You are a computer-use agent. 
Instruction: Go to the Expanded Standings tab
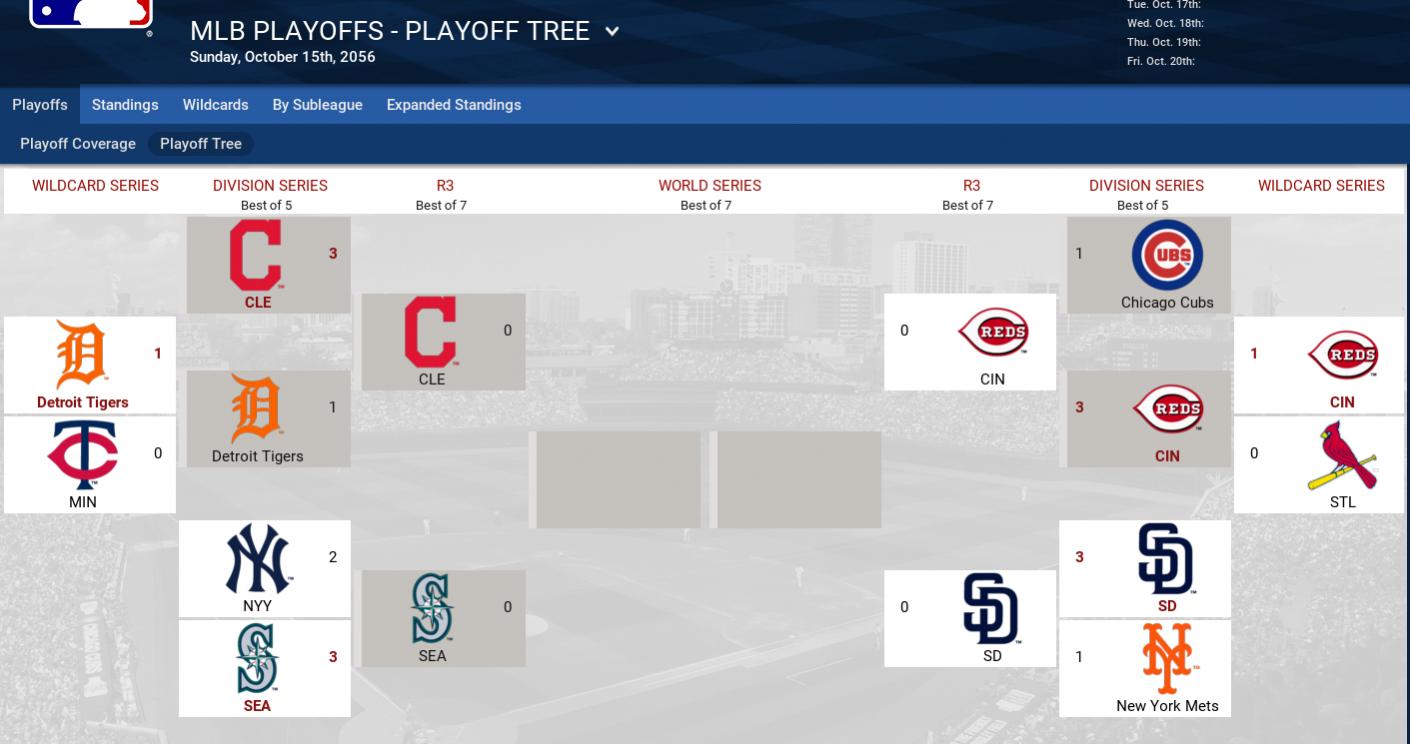pyautogui.click(x=453, y=105)
